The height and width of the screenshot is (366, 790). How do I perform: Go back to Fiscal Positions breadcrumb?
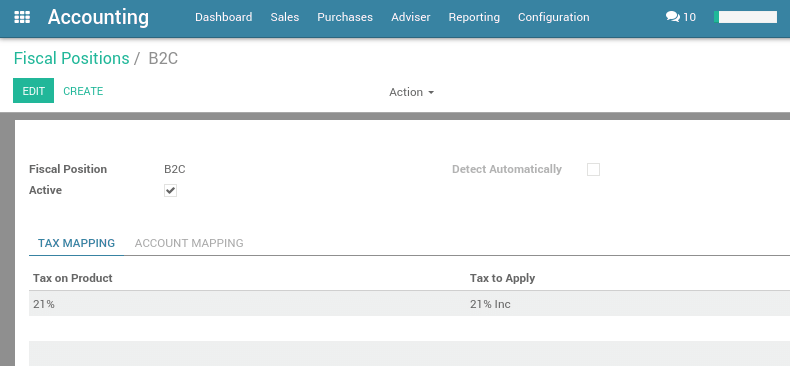pos(72,58)
